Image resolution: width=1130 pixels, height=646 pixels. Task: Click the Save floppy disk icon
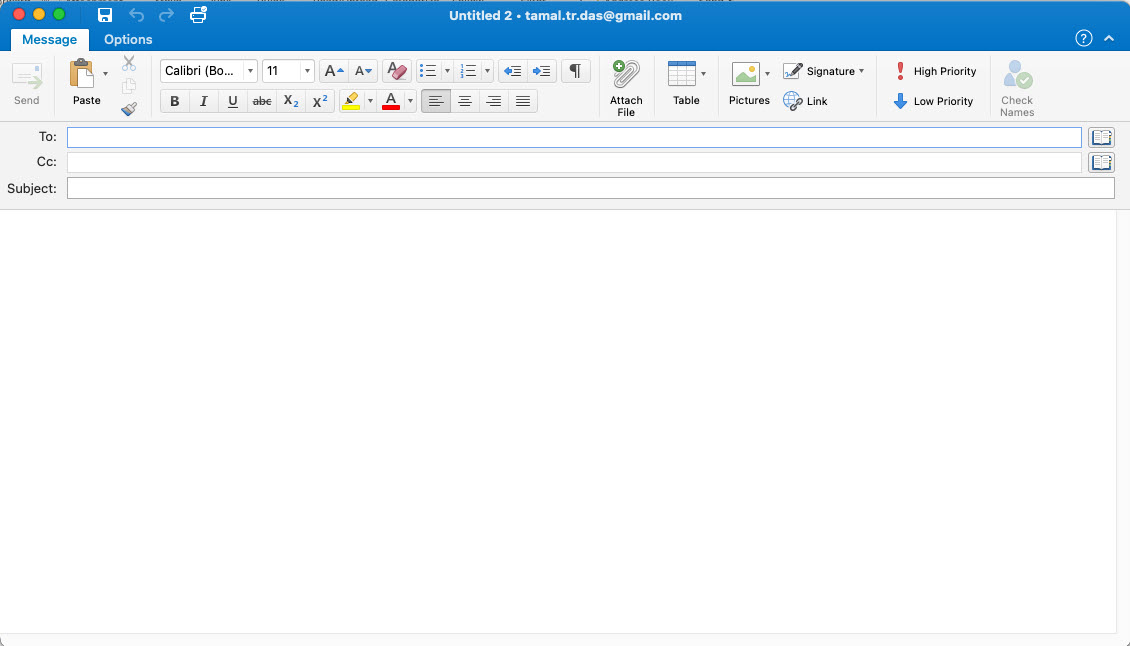click(x=105, y=15)
